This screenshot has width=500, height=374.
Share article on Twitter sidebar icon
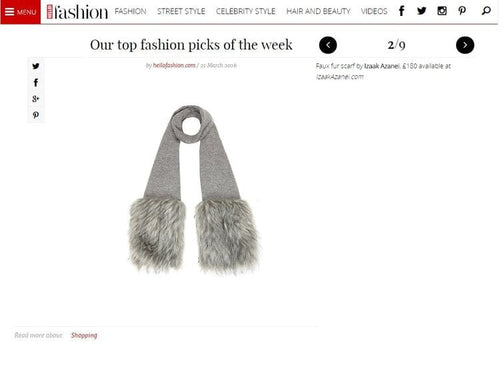(x=36, y=66)
